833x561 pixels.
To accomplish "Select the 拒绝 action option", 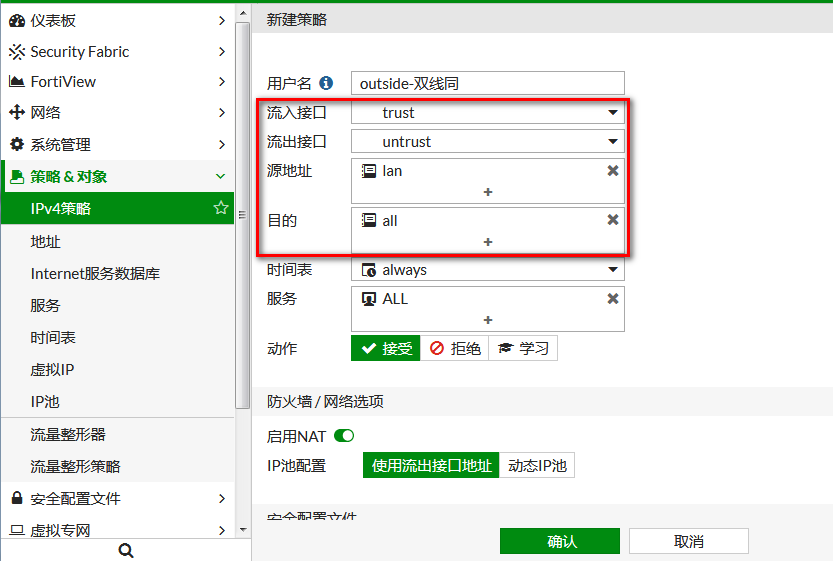I will [x=454, y=348].
